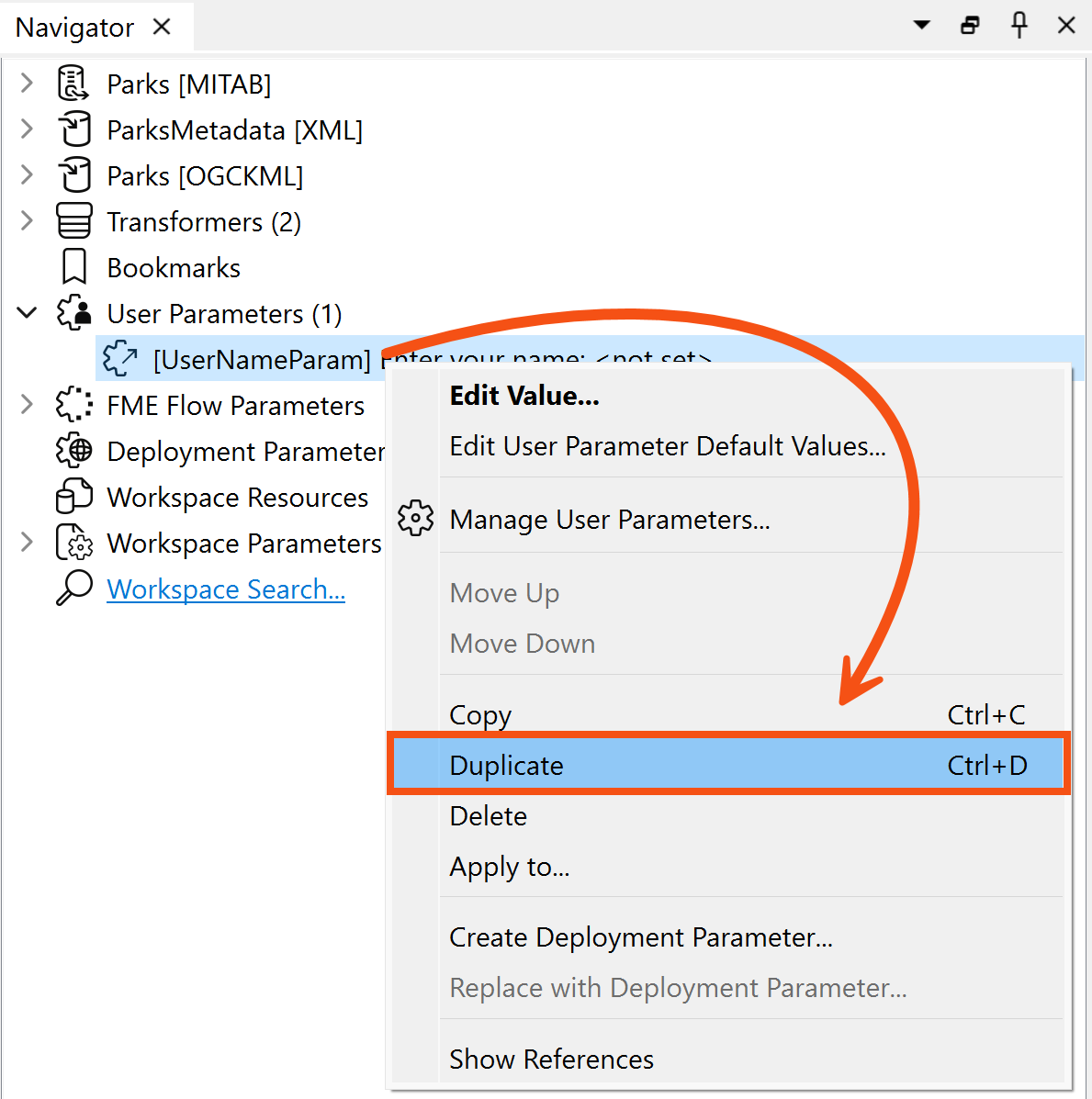Image resolution: width=1092 pixels, height=1099 pixels.
Task: Click the ParksMetadata [XML] format icon
Action: point(74,129)
